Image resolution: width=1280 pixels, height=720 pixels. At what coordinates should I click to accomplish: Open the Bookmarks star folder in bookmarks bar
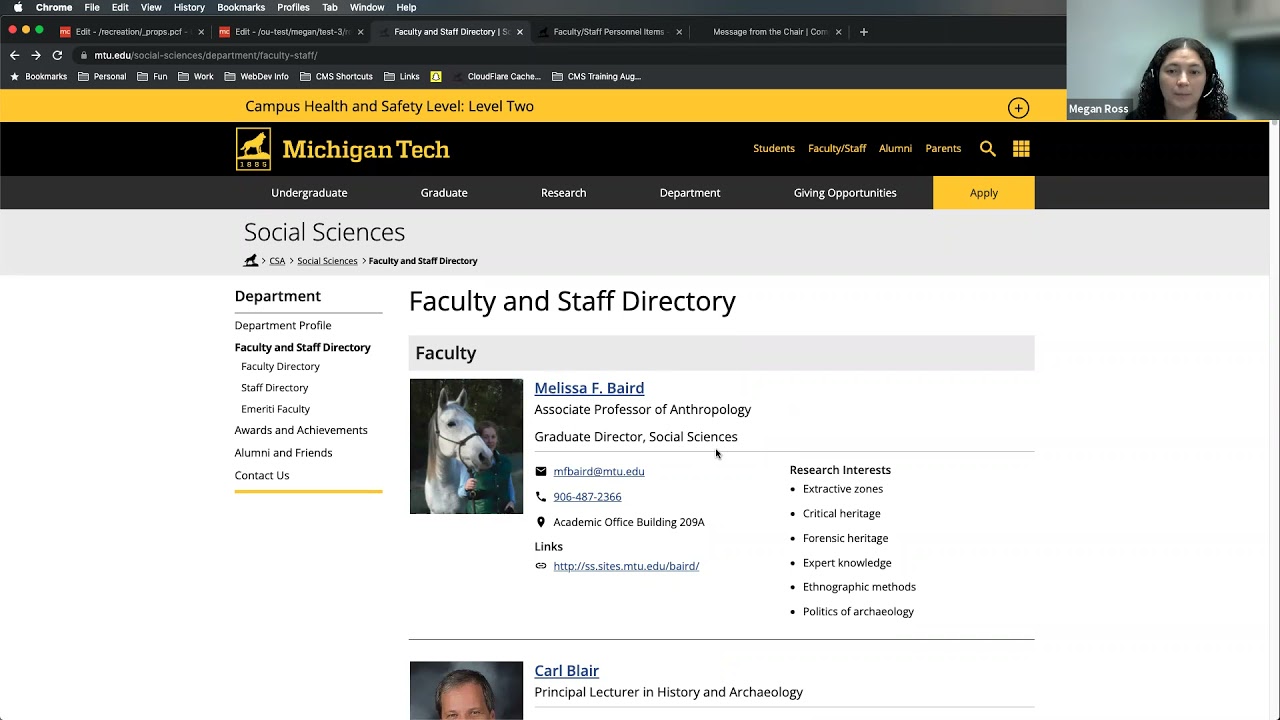[38, 76]
